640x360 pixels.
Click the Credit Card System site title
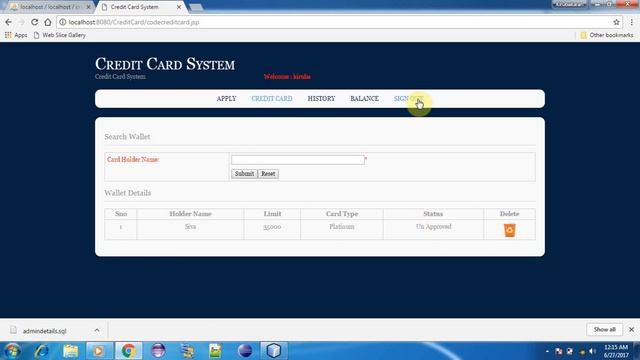pos(165,64)
